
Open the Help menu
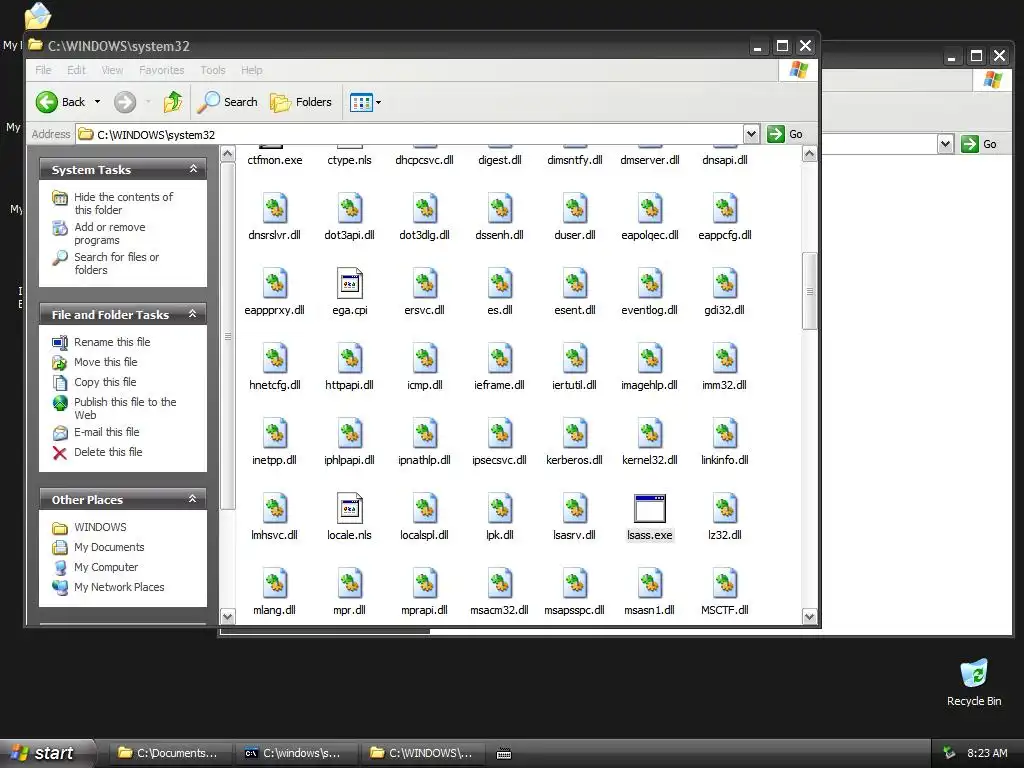coord(251,70)
